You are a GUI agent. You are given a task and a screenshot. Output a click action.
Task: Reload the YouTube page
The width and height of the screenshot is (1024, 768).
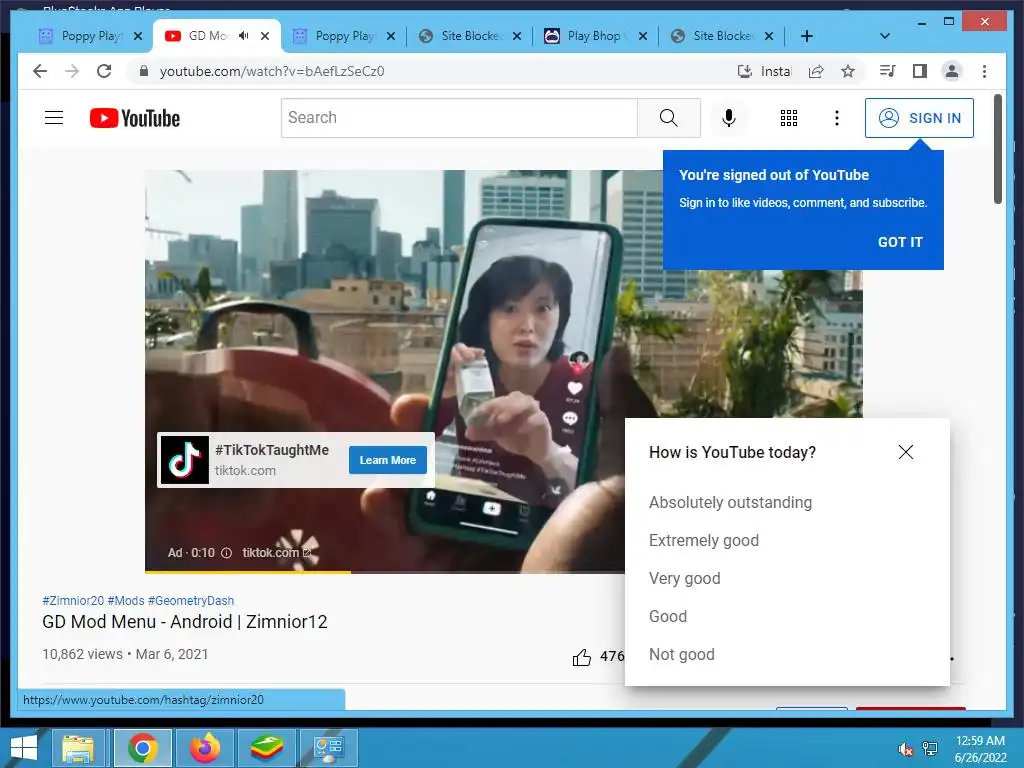click(104, 71)
